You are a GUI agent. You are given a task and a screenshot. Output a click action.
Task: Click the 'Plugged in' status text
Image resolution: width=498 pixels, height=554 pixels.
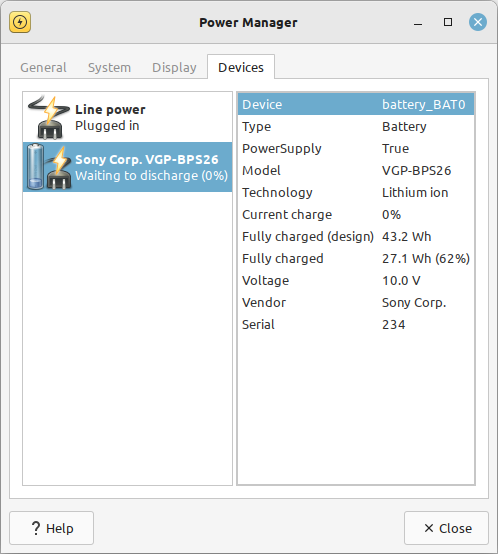(107, 126)
